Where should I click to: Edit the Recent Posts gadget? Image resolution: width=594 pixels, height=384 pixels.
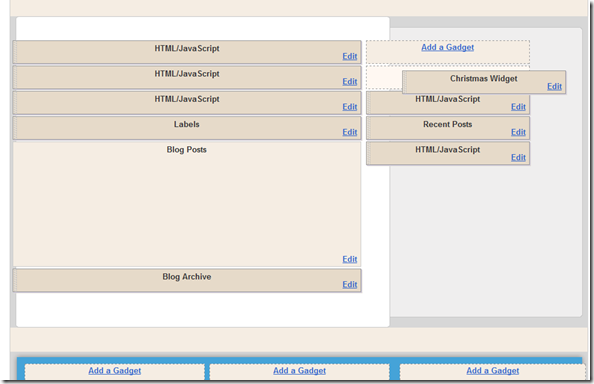point(518,133)
